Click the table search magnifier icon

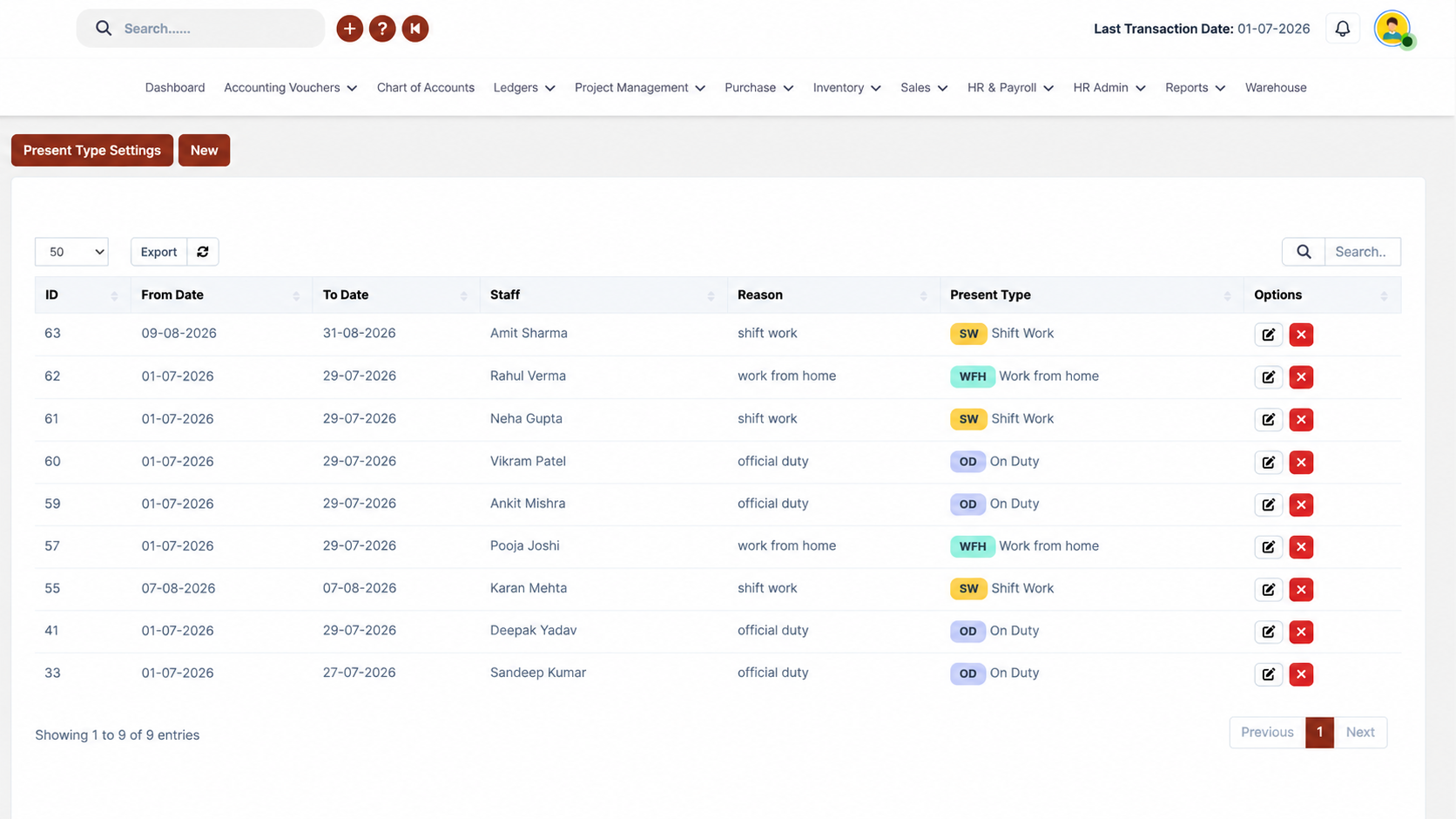click(1304, 252)
